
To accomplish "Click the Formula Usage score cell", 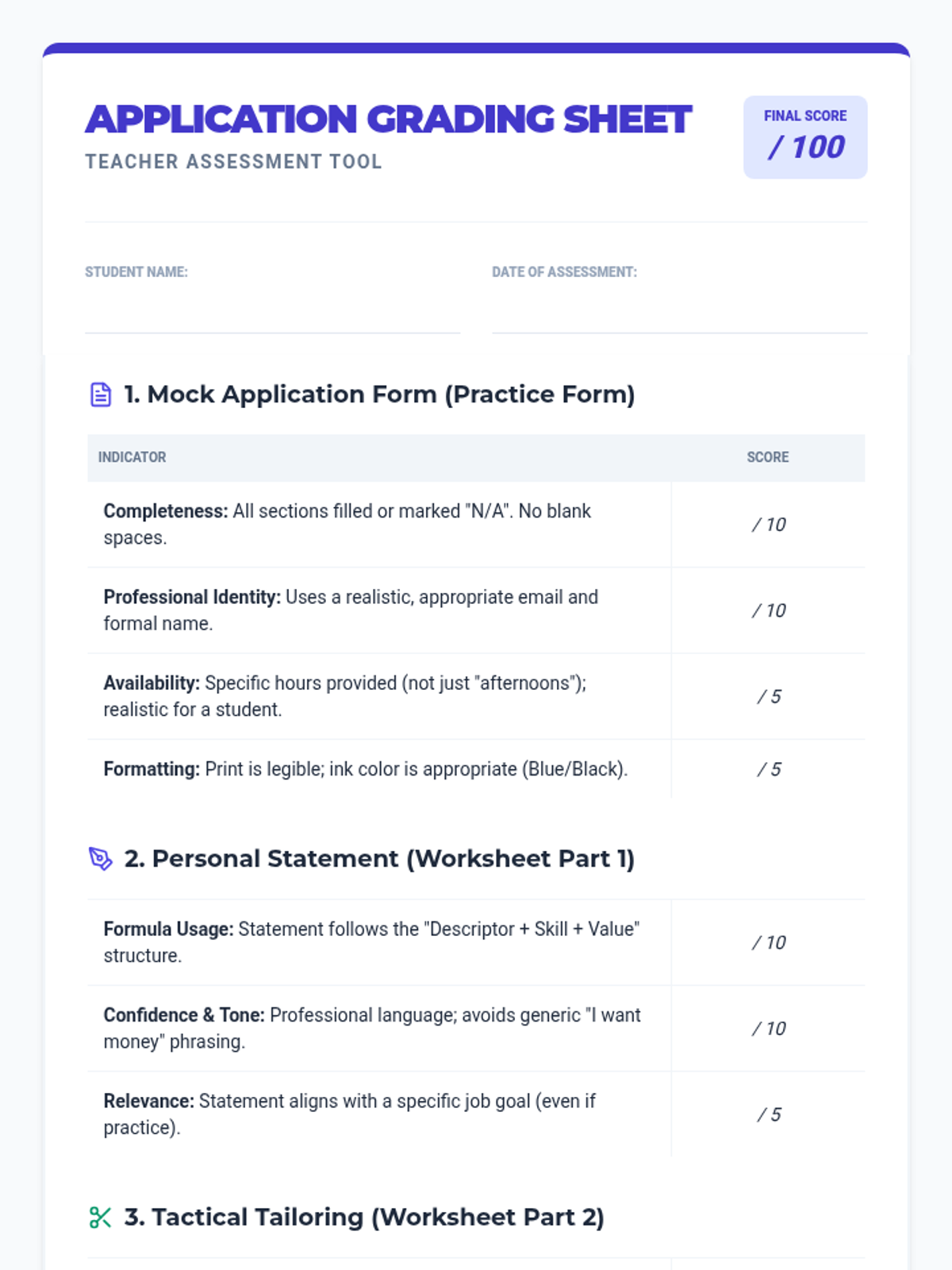I will 768,942.
